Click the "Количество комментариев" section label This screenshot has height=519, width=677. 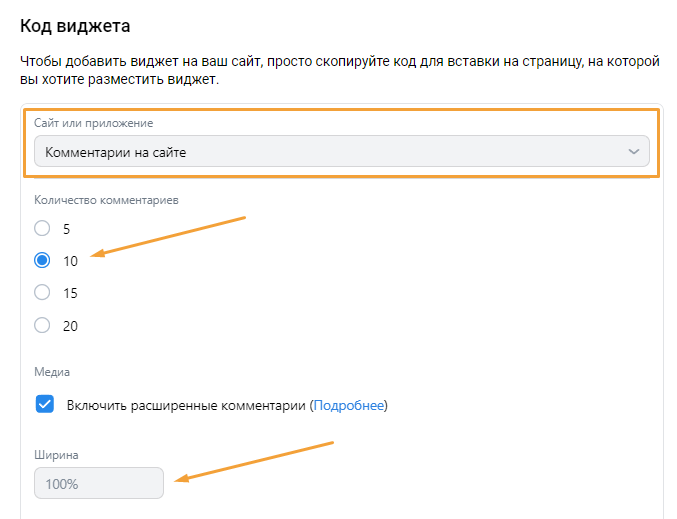point(106,200)
